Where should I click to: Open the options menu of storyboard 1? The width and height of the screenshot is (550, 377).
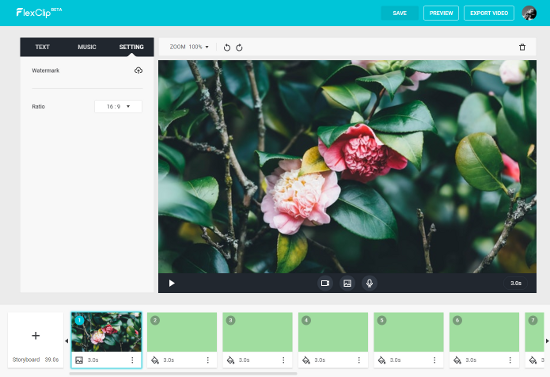[132, 360]
